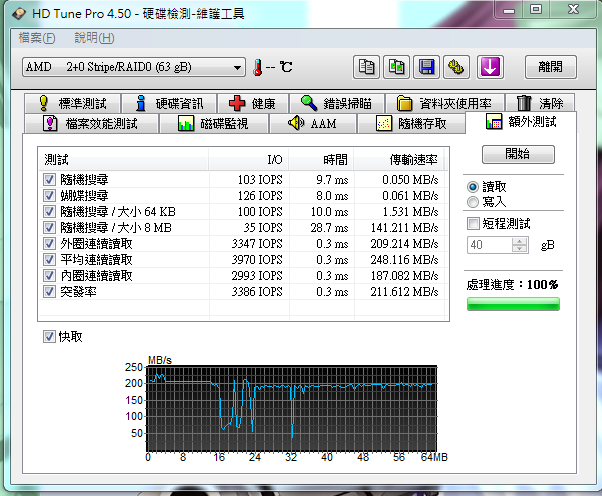Click the 248.116 MB/s transfer rate value

pos(404,260)
